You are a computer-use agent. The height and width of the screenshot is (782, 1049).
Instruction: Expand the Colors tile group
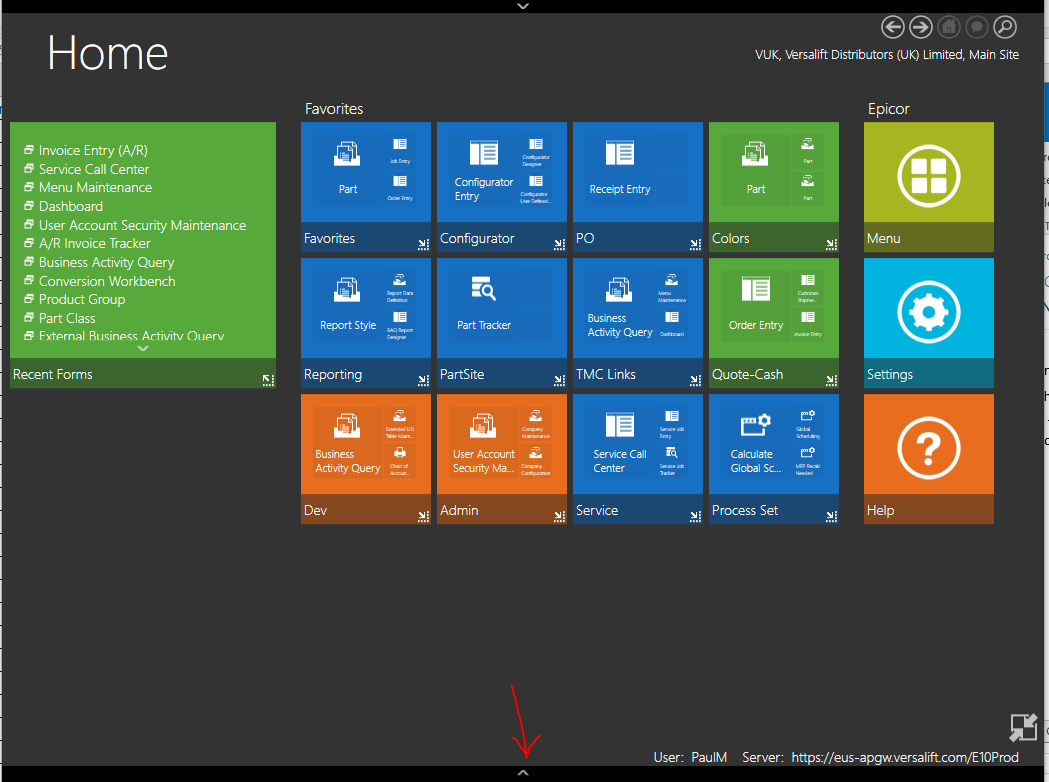pos(831,244)
